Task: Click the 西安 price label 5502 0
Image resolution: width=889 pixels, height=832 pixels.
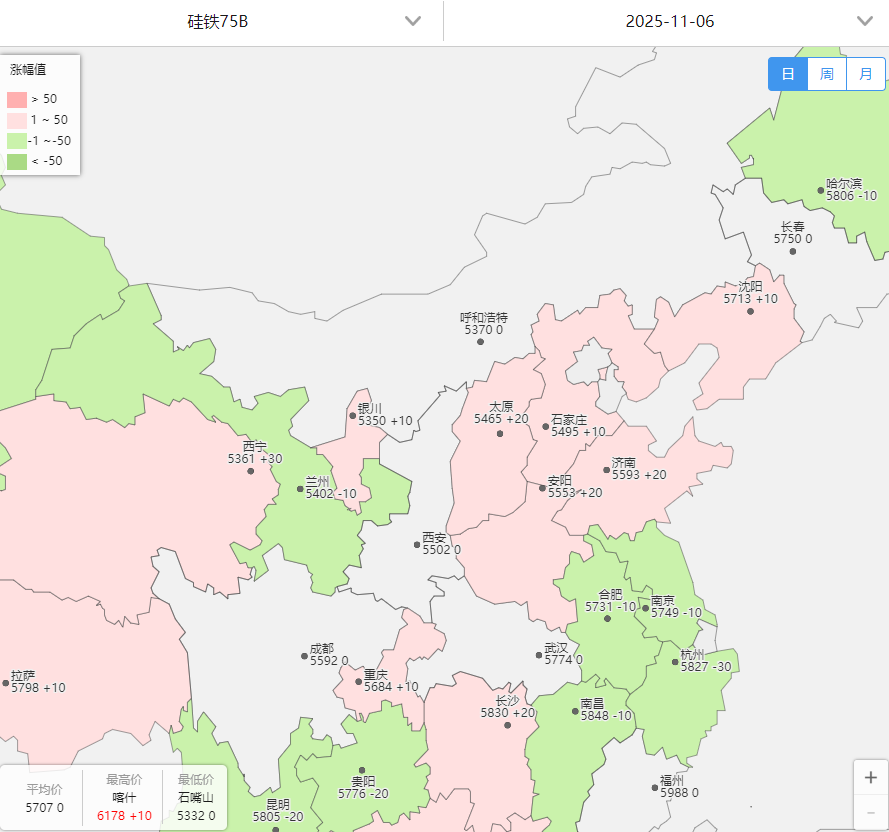Action: pos(441,550)
